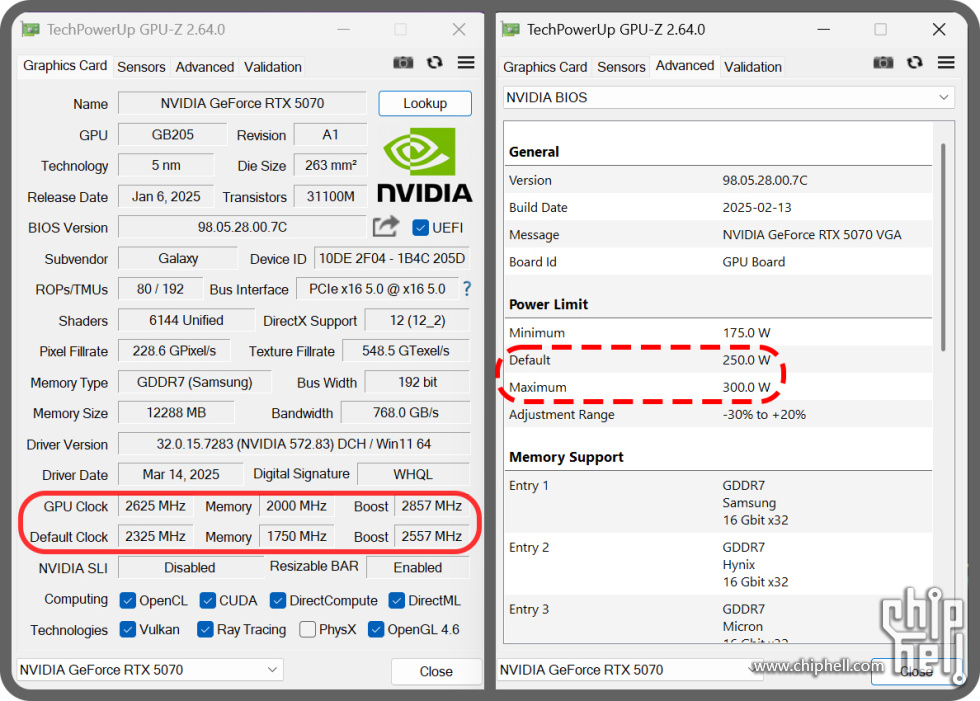Click the GPU field showing GB205
This screenshot has height=701, width=980.
pyautogui.click(x=172, y=134)
